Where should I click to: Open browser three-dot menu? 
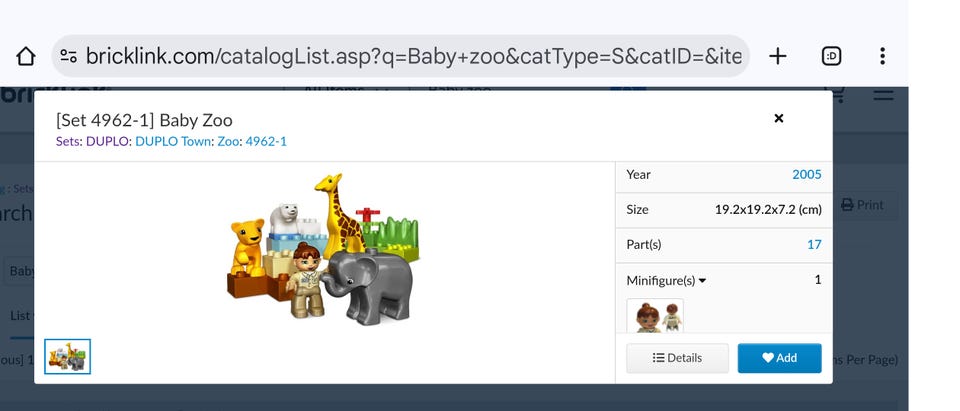point(882,56)
